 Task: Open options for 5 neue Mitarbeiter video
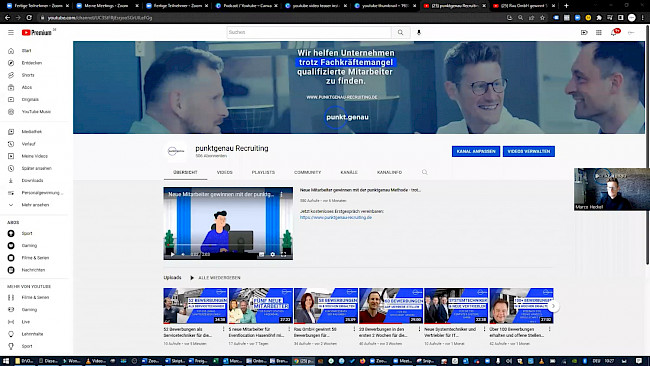[289, 329]
